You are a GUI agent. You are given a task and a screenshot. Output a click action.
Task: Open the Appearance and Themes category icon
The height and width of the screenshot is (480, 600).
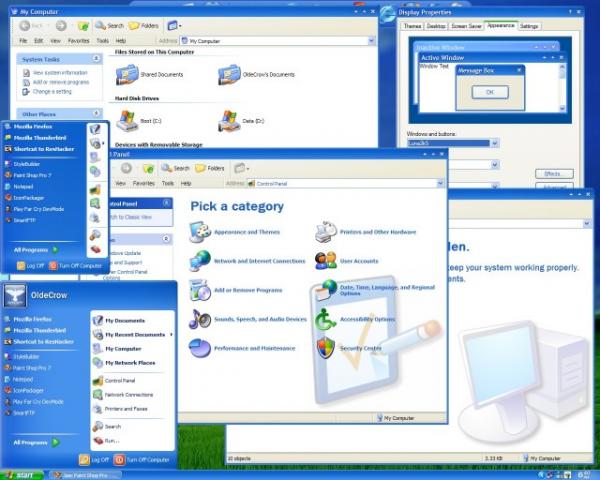(x=200, y=232)
